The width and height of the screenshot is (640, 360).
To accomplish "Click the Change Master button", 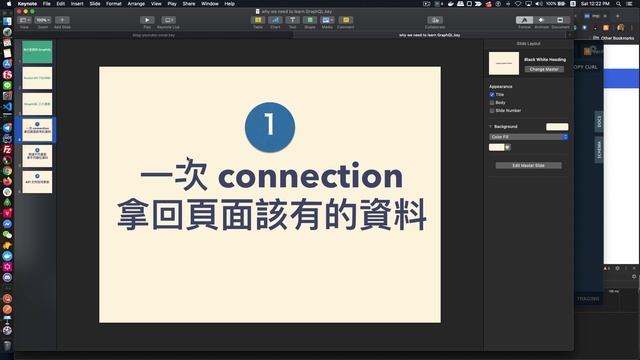I will pos(544,69).
